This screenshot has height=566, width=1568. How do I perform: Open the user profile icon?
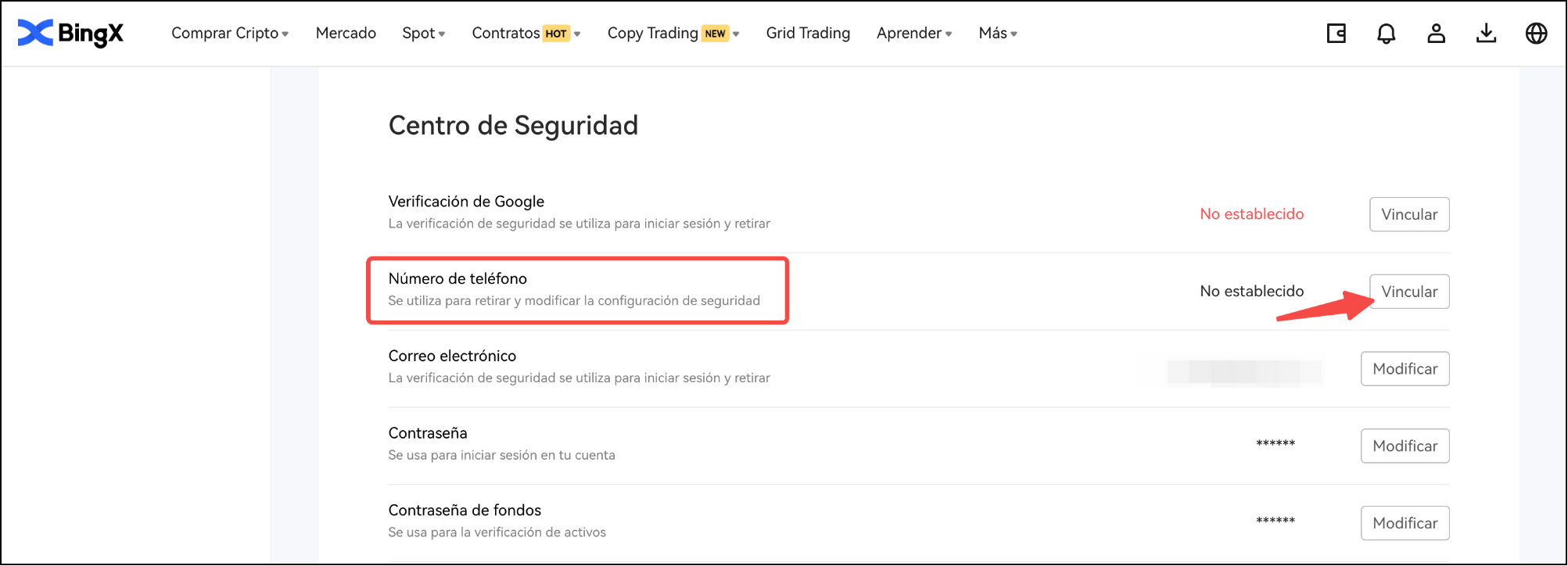1436,34
